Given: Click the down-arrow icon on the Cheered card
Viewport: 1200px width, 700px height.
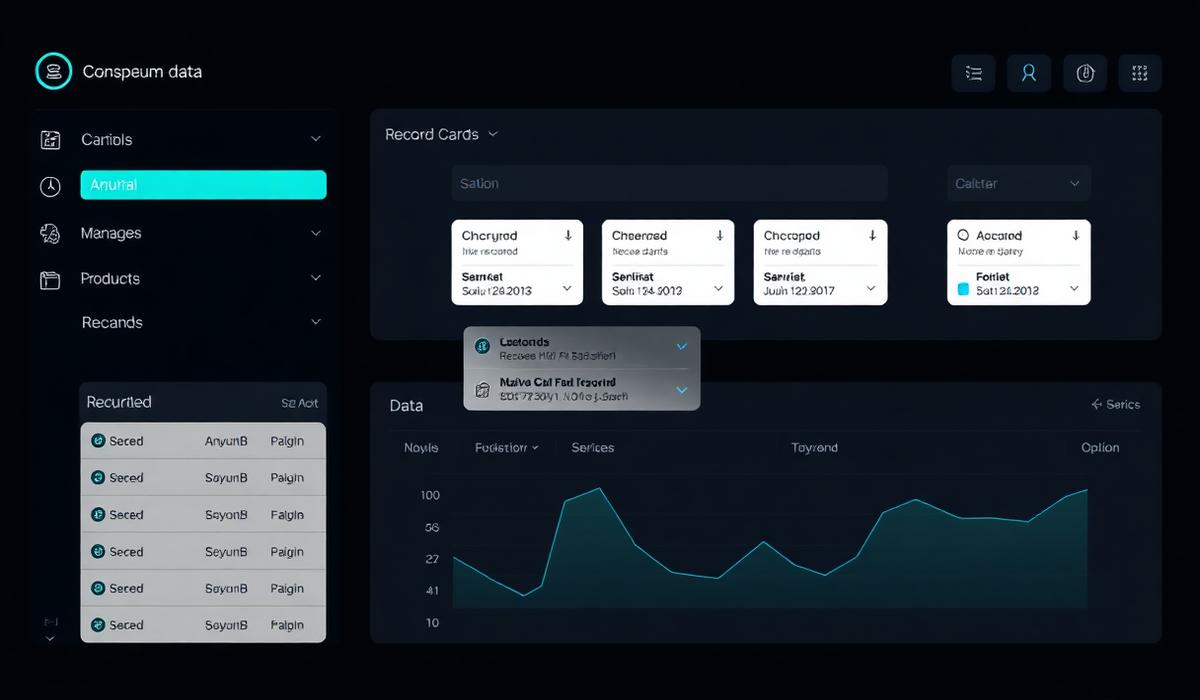Looking at the screenshot, I should point(719,235).
